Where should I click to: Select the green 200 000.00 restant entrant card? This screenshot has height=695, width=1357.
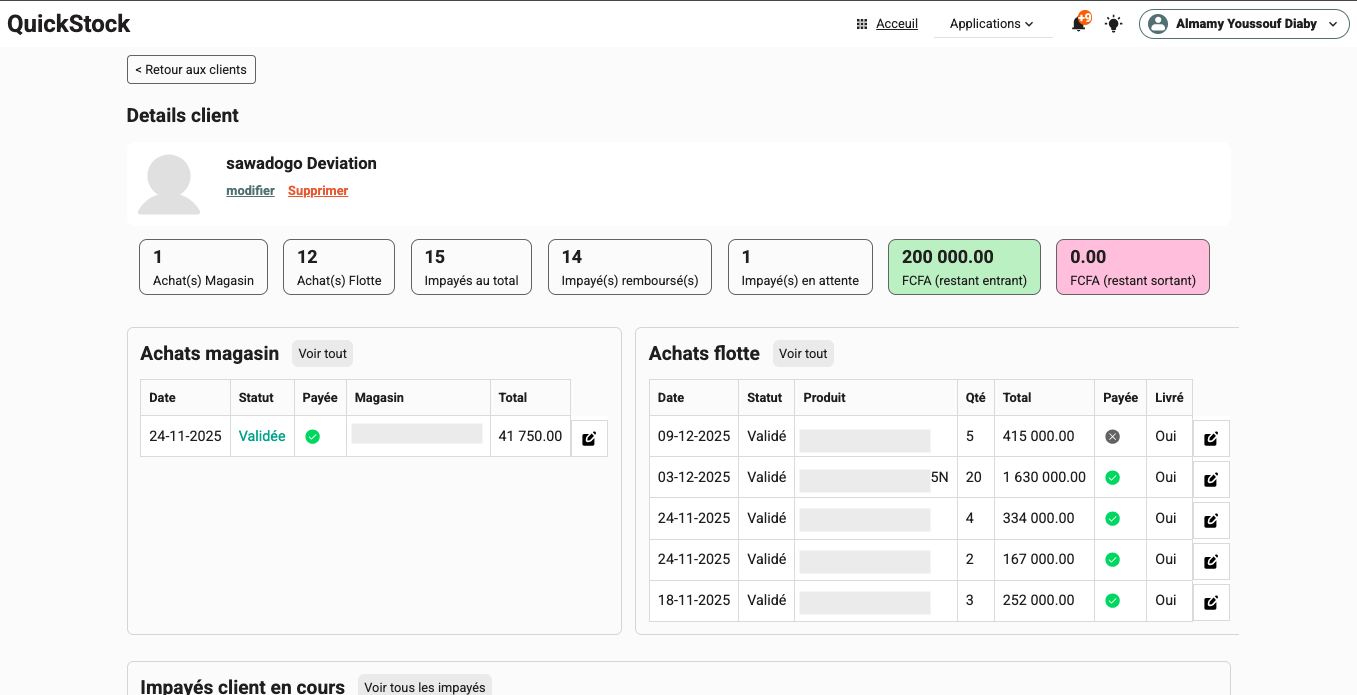pos(964,267)
